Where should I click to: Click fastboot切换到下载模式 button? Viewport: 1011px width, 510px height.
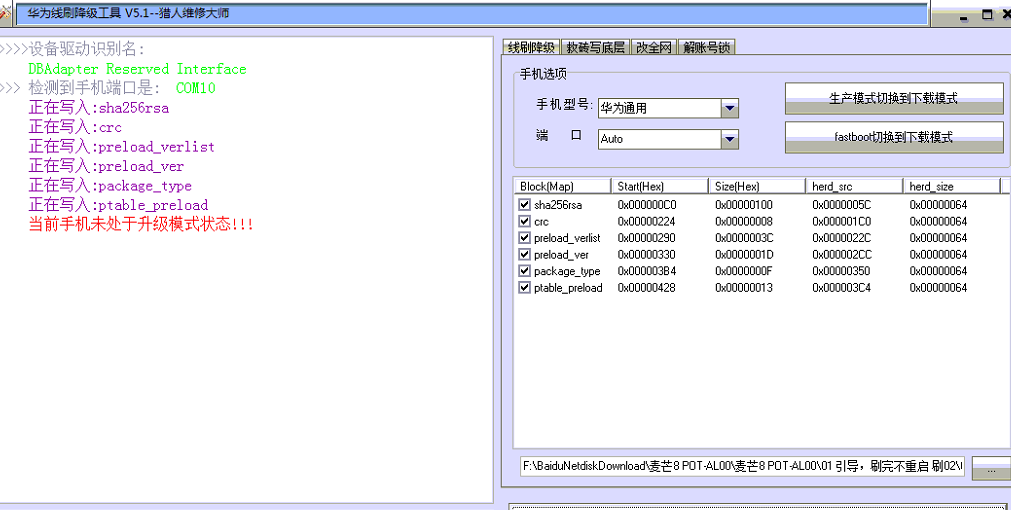[894, 137]
